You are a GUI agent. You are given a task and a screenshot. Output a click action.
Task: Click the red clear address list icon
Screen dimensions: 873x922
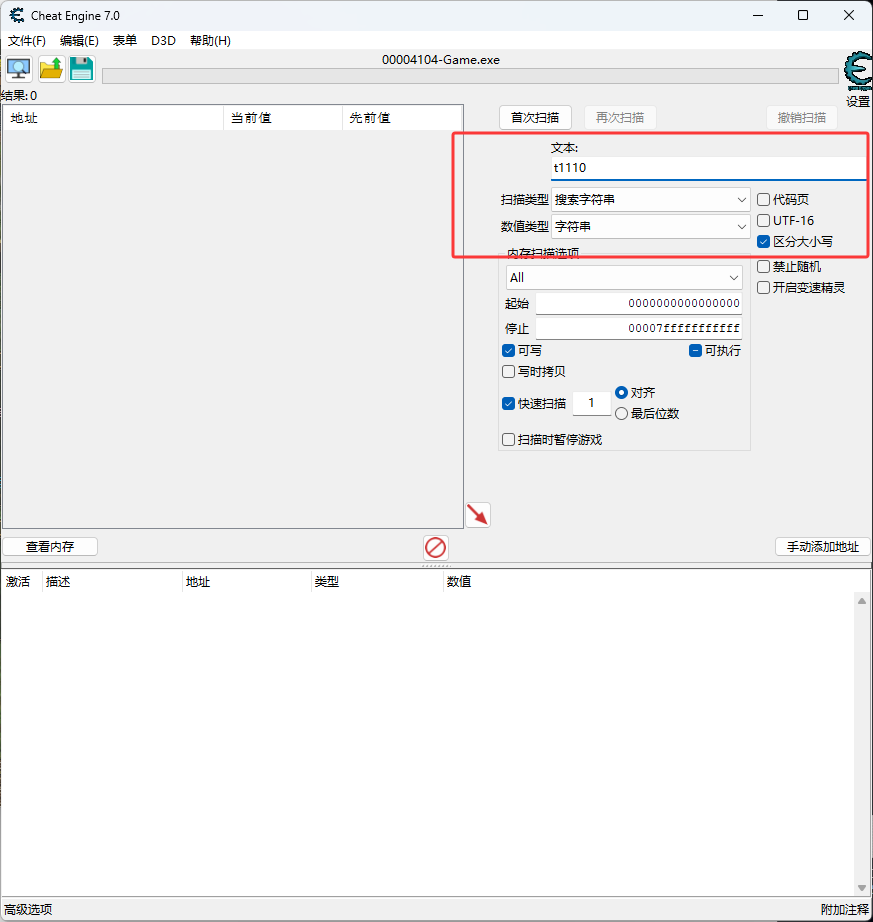coord(436,547)
